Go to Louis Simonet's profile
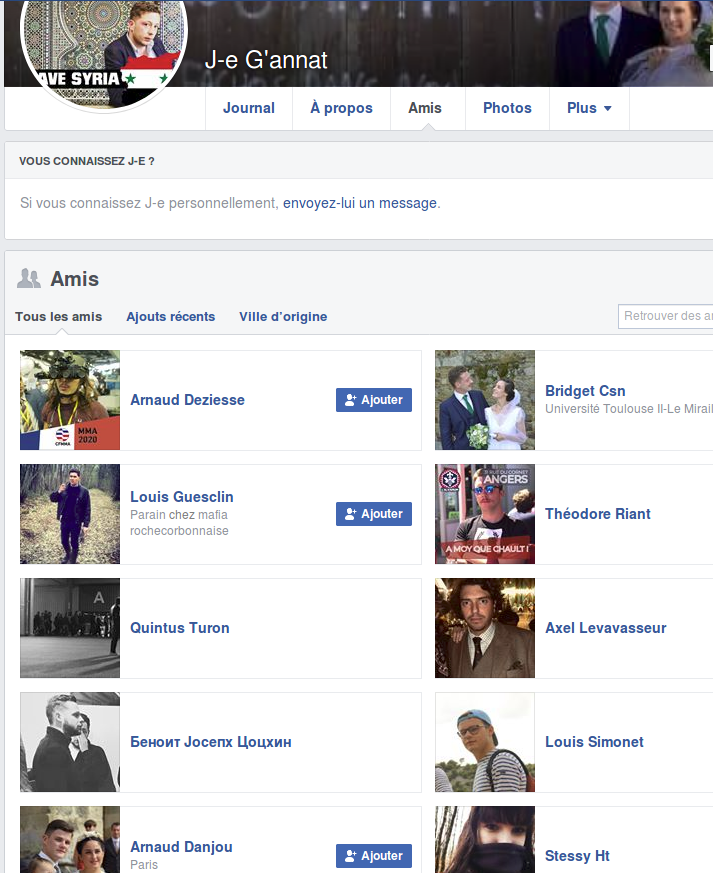 point(594,742)
